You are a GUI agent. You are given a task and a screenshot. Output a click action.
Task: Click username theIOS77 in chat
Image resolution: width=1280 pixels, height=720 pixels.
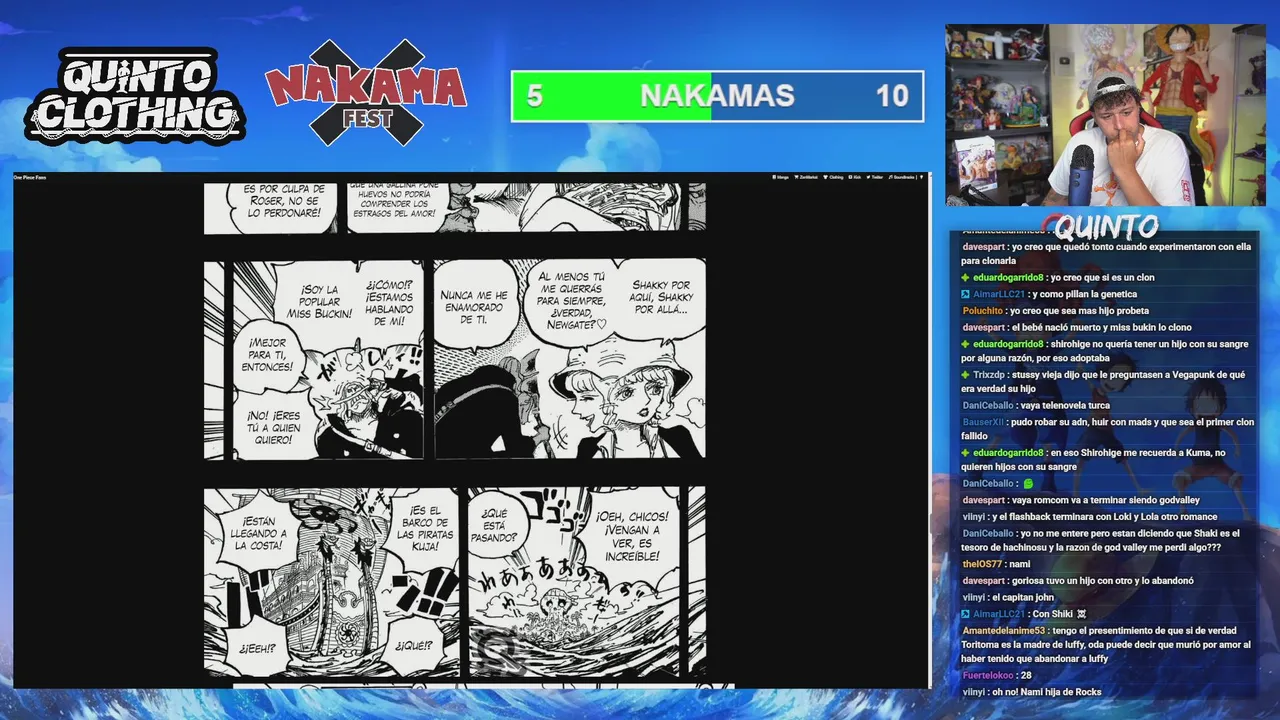coord(982,564)
